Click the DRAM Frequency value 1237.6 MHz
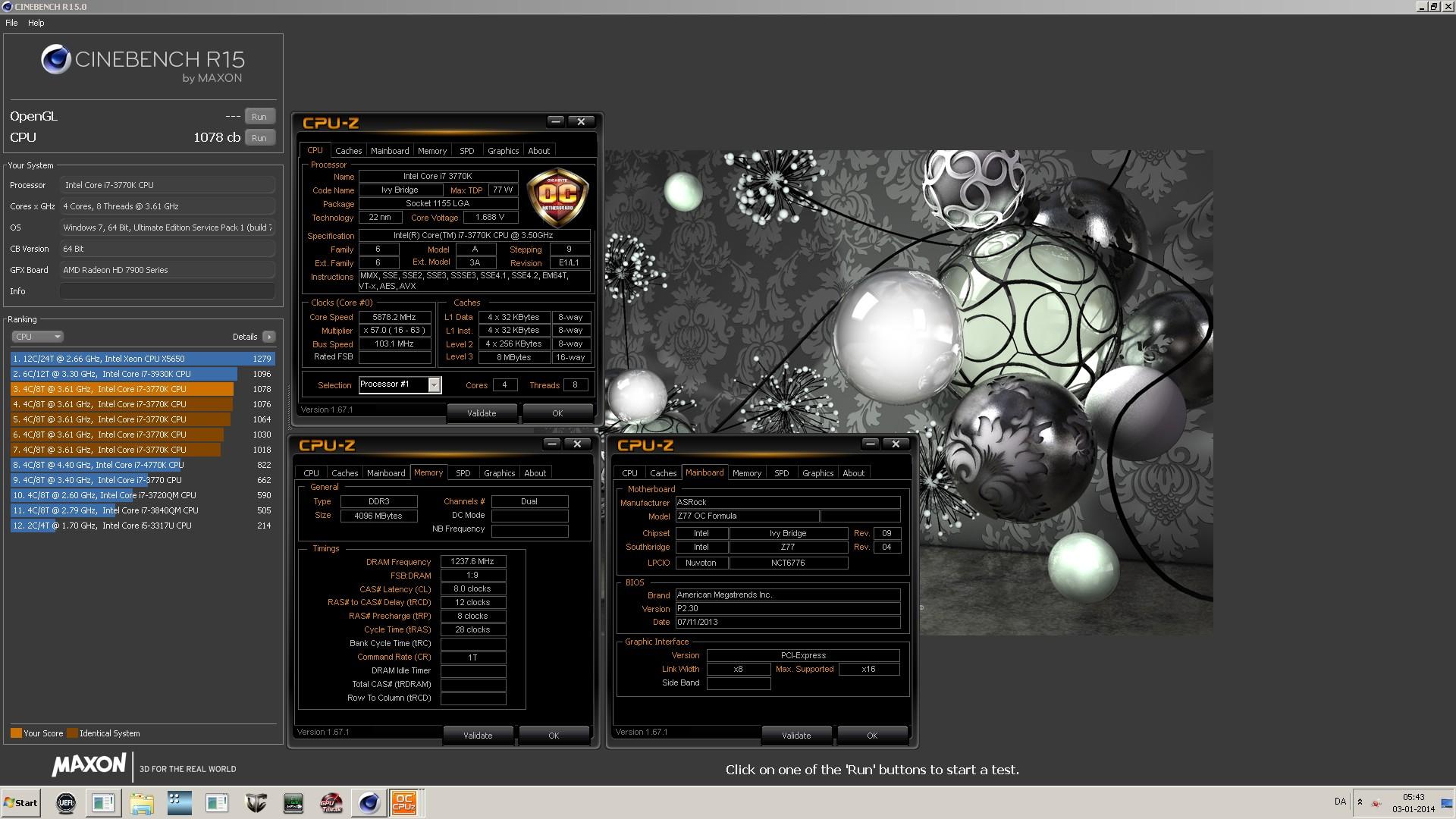The width and height of the screenshot is (1456, 819). click(x=472, y=562)
